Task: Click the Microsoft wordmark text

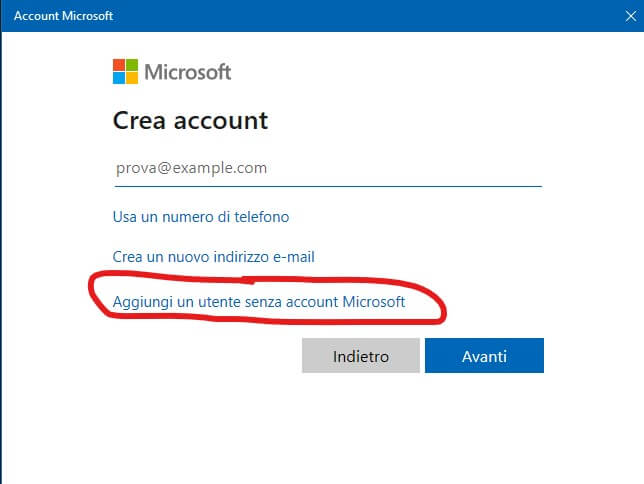Action: [x=188, y=72]
